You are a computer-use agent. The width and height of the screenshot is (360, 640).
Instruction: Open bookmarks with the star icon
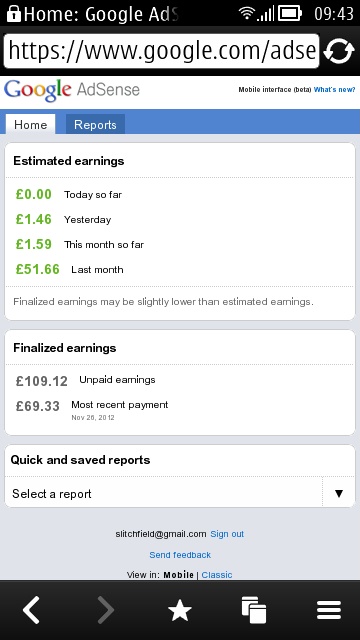point(180,611)
